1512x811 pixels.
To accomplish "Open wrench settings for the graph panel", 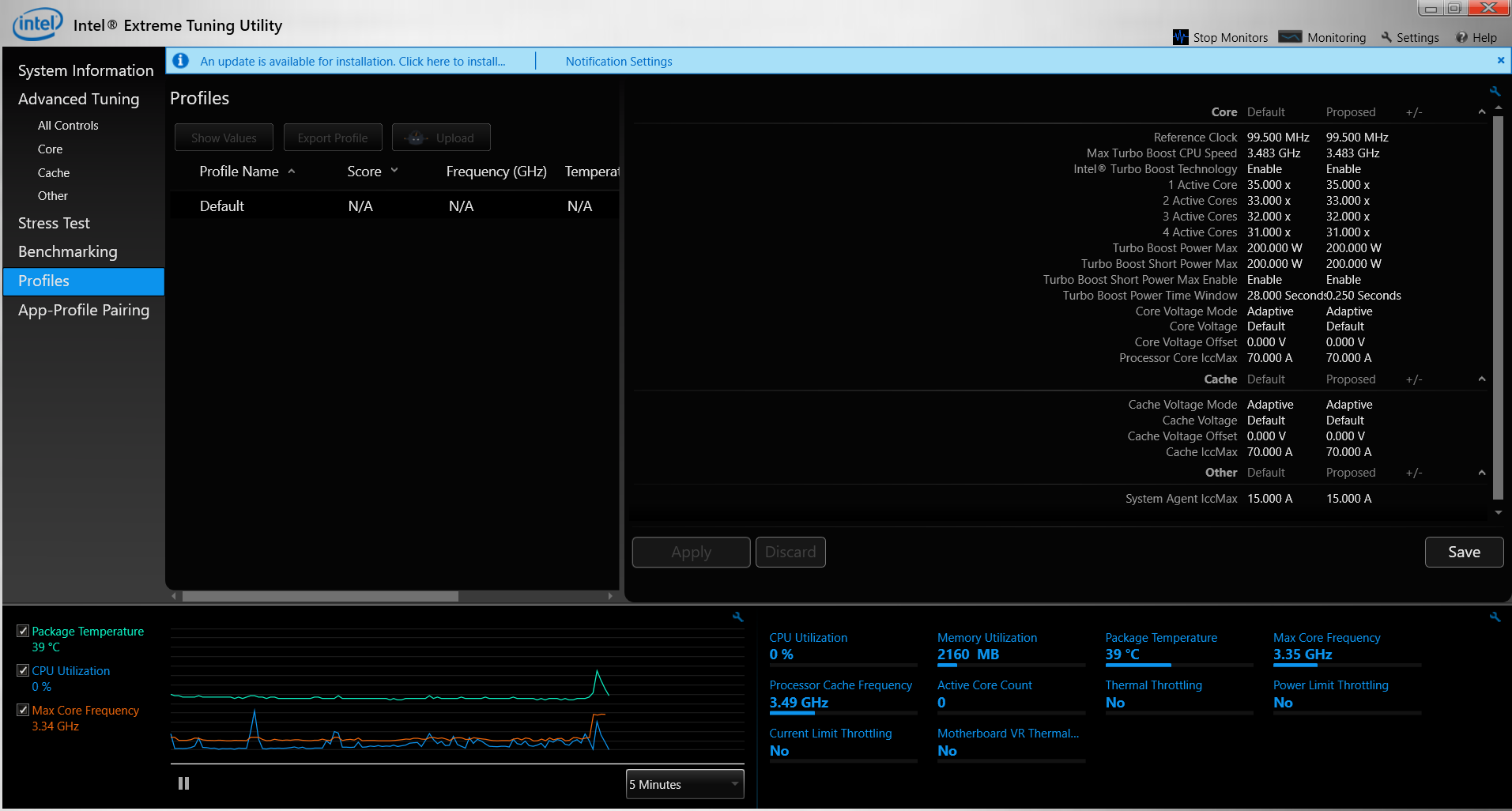I will tap(737, 617).
